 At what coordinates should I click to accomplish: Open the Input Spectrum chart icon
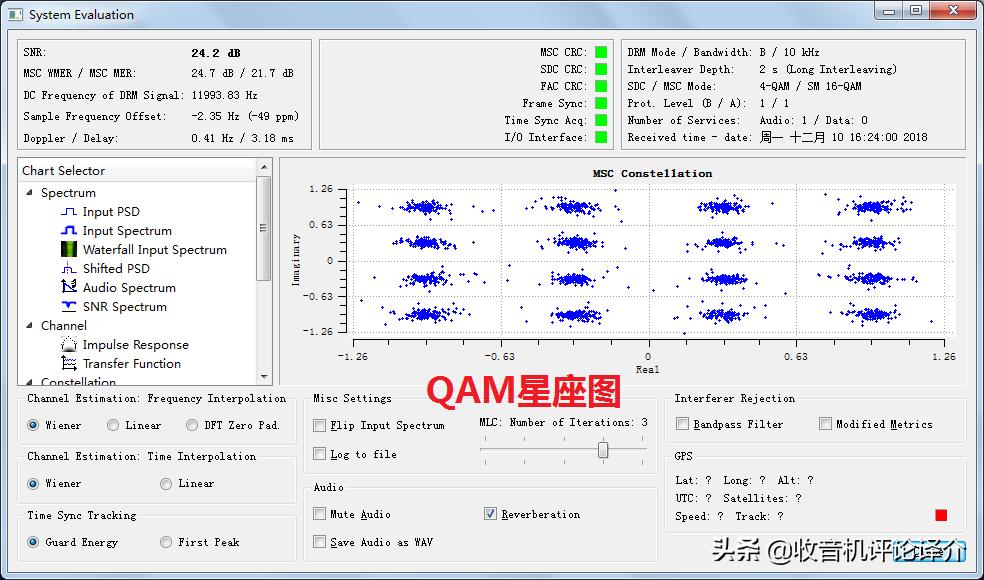pos(69,231)
